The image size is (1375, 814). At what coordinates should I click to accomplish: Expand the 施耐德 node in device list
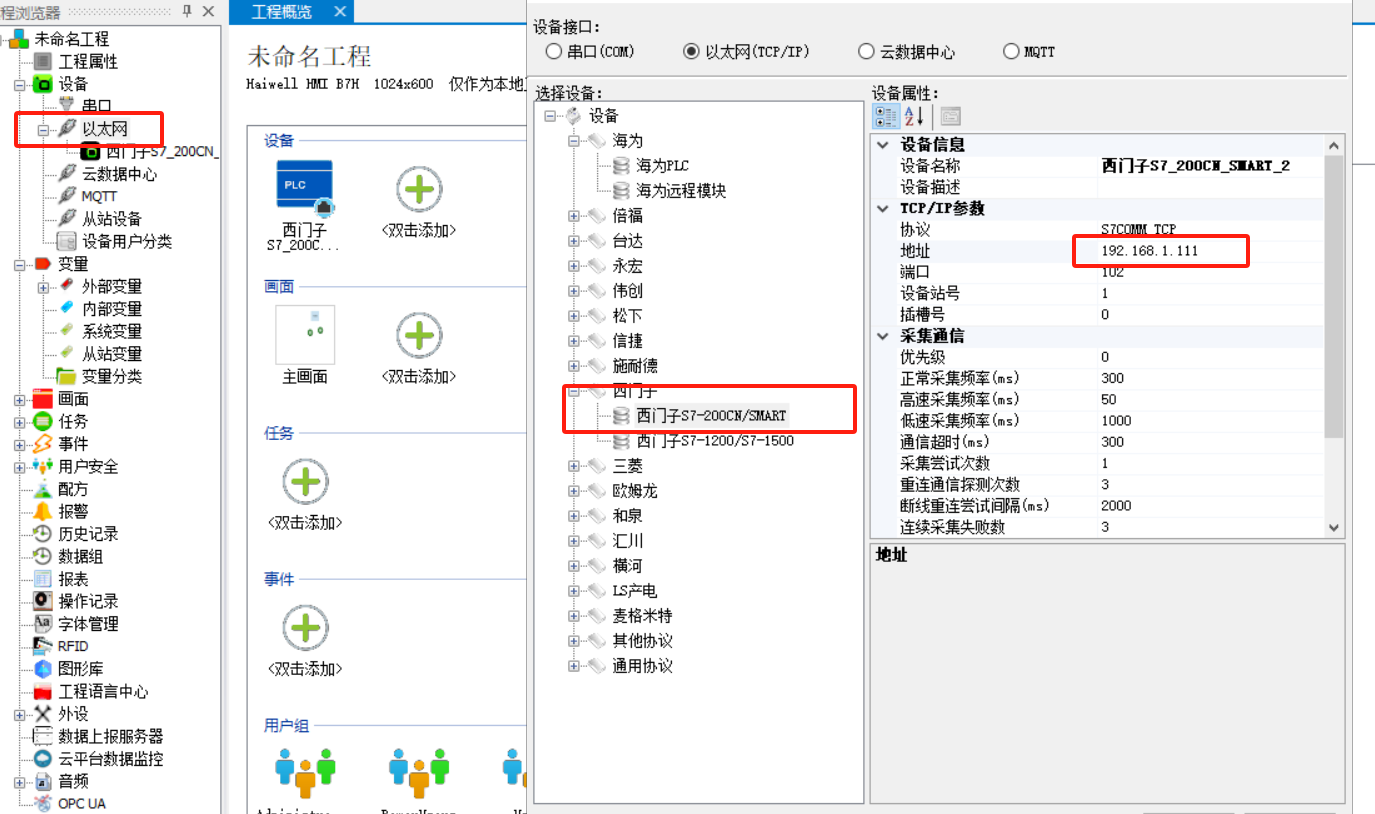coord(574,366)
